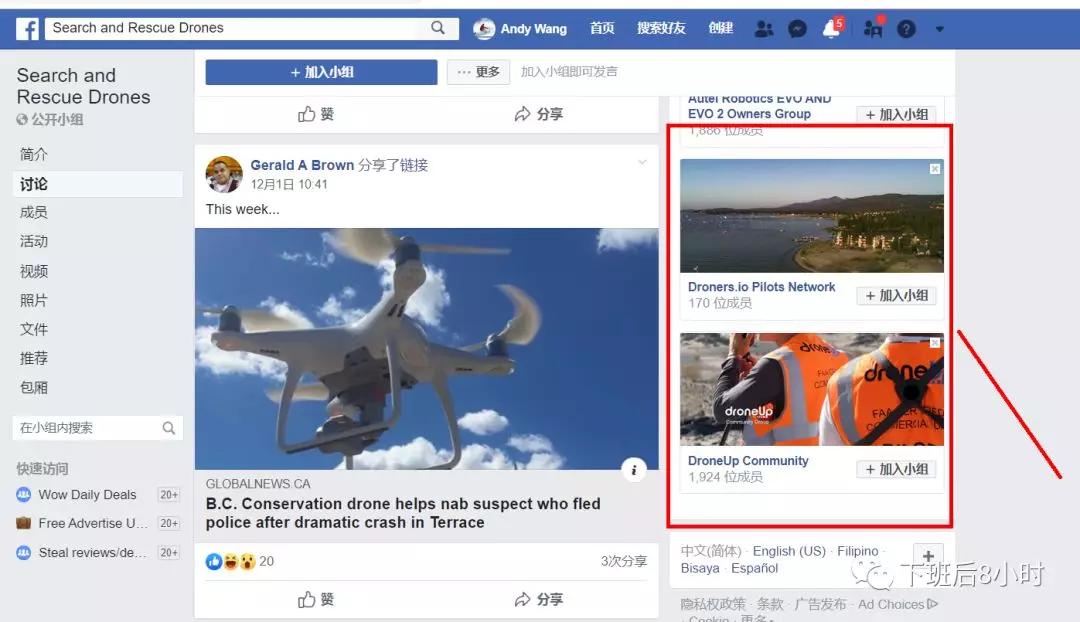Open the B.C. Conservation drone headline
This screenshot has height=622, width=1080.
(403, 513)
